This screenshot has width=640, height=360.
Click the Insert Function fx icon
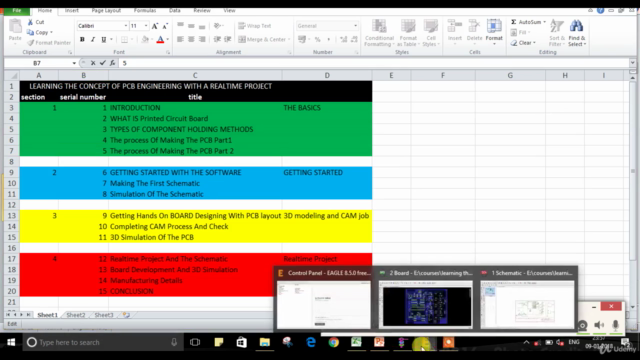coord(112,63)
